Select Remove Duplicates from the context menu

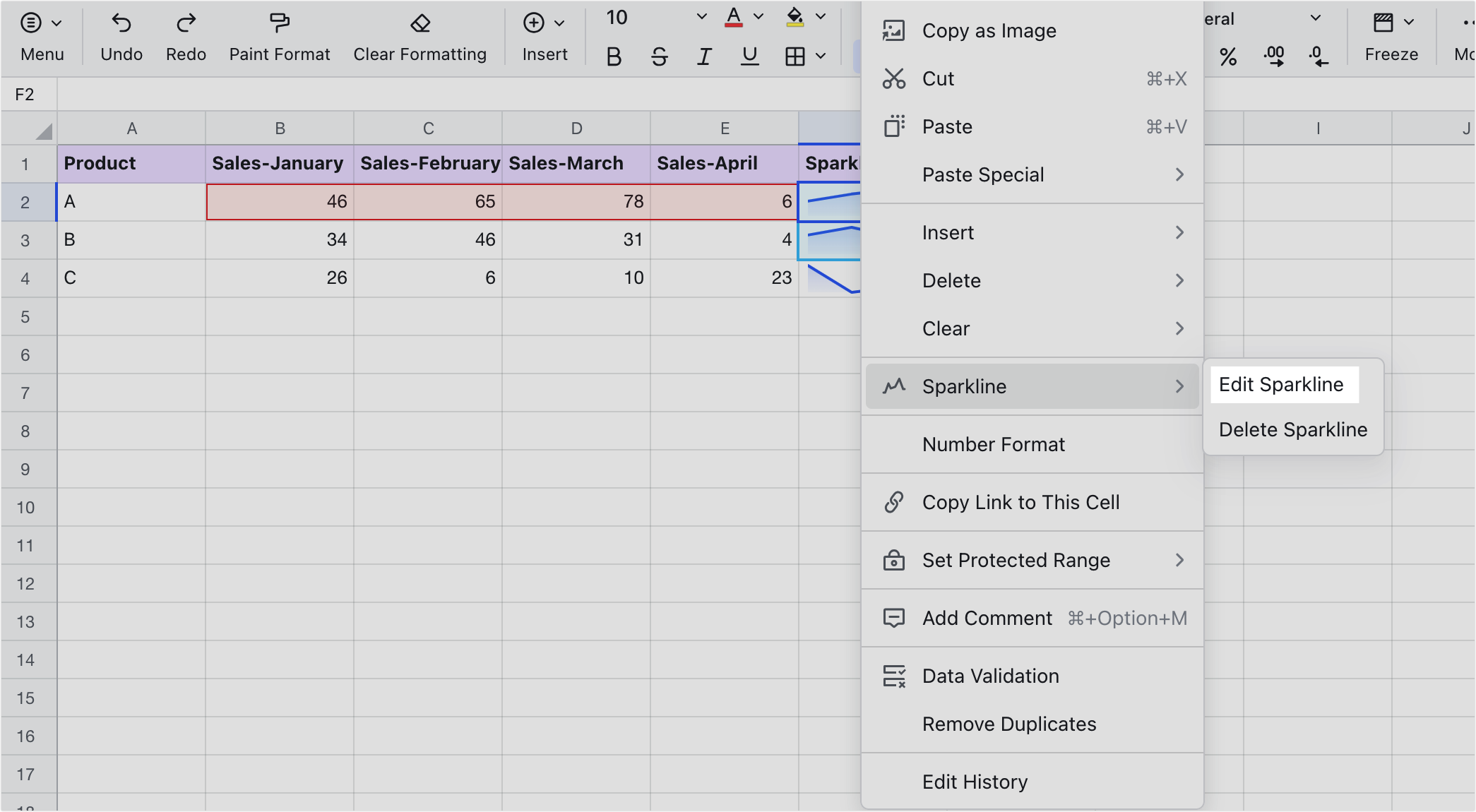pyautogui.click(x=1008, y=724)
